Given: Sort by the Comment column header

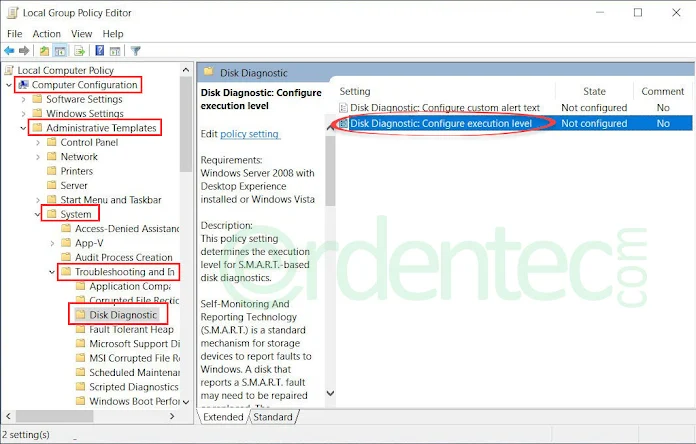Looking at the screenshot, I should tap(662, 91).
